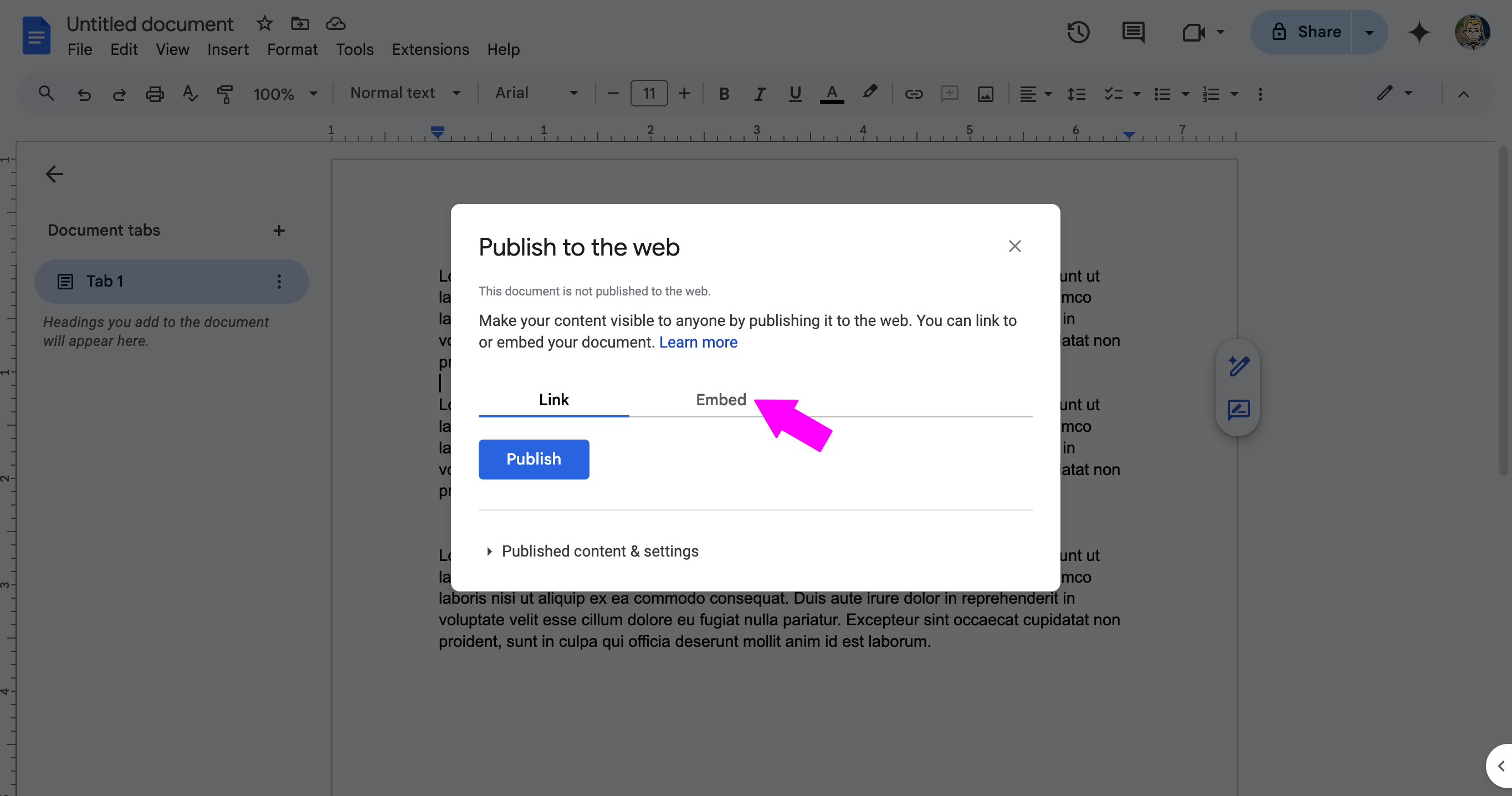The width and height of the screenshot is (1512, 796).
Task: Open the Google account avatar
Action: point(1472,32)
